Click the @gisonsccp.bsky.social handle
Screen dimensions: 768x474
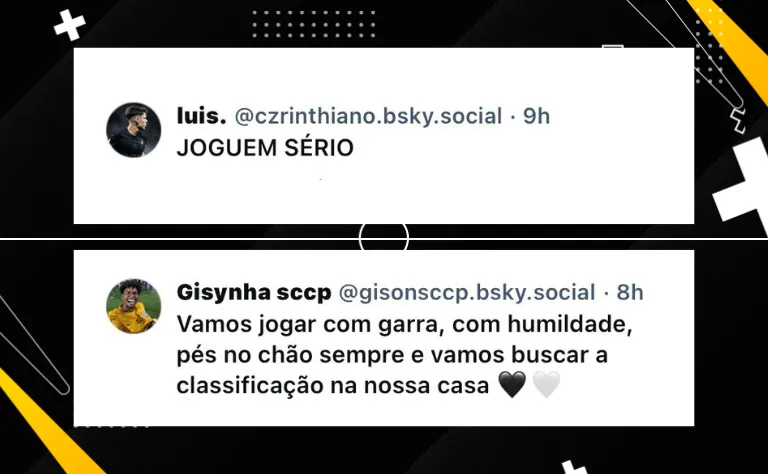pyautogui.click(x=467, y=292)
